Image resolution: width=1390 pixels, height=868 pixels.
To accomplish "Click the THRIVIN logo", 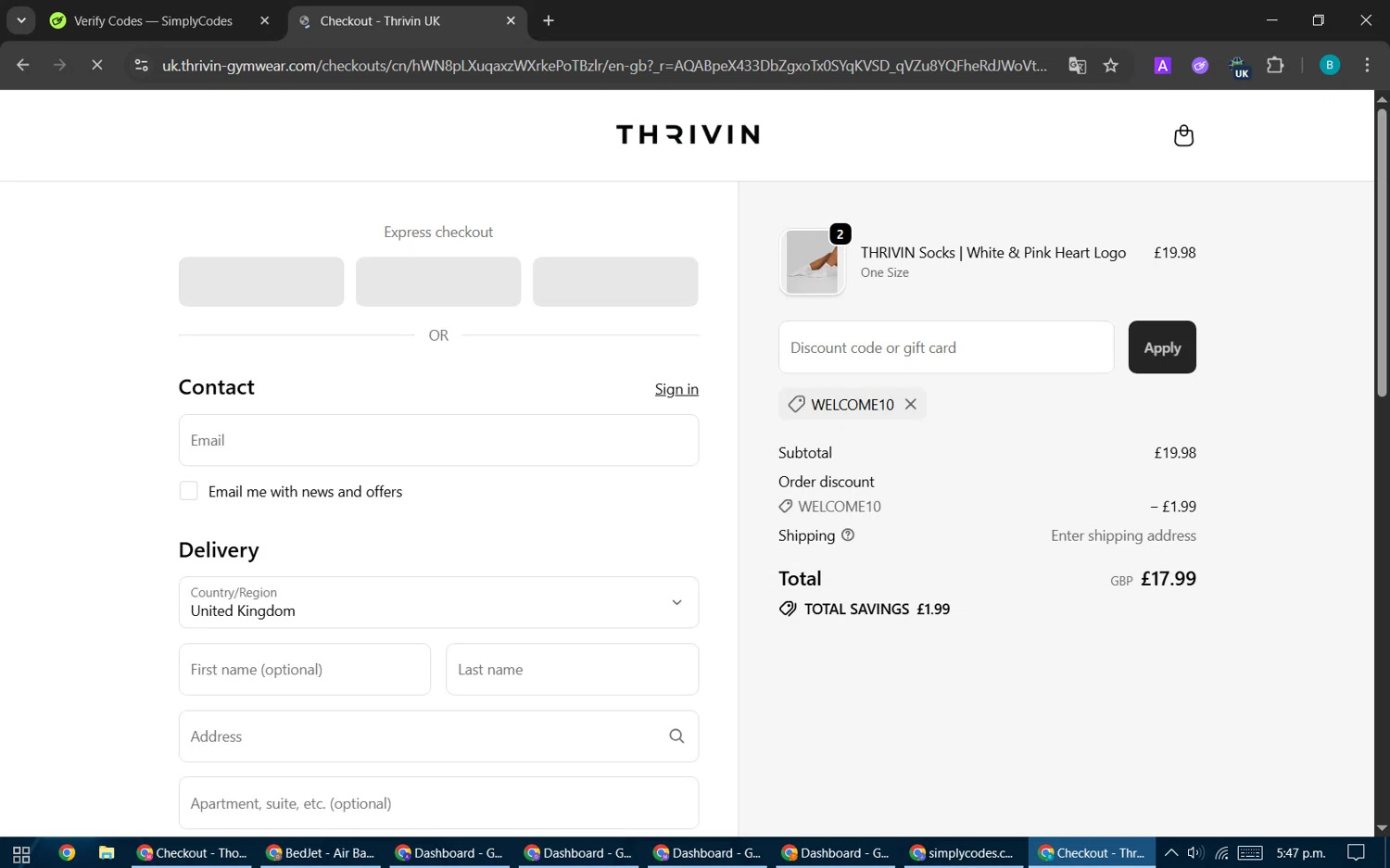I will [x=688, y=134].
